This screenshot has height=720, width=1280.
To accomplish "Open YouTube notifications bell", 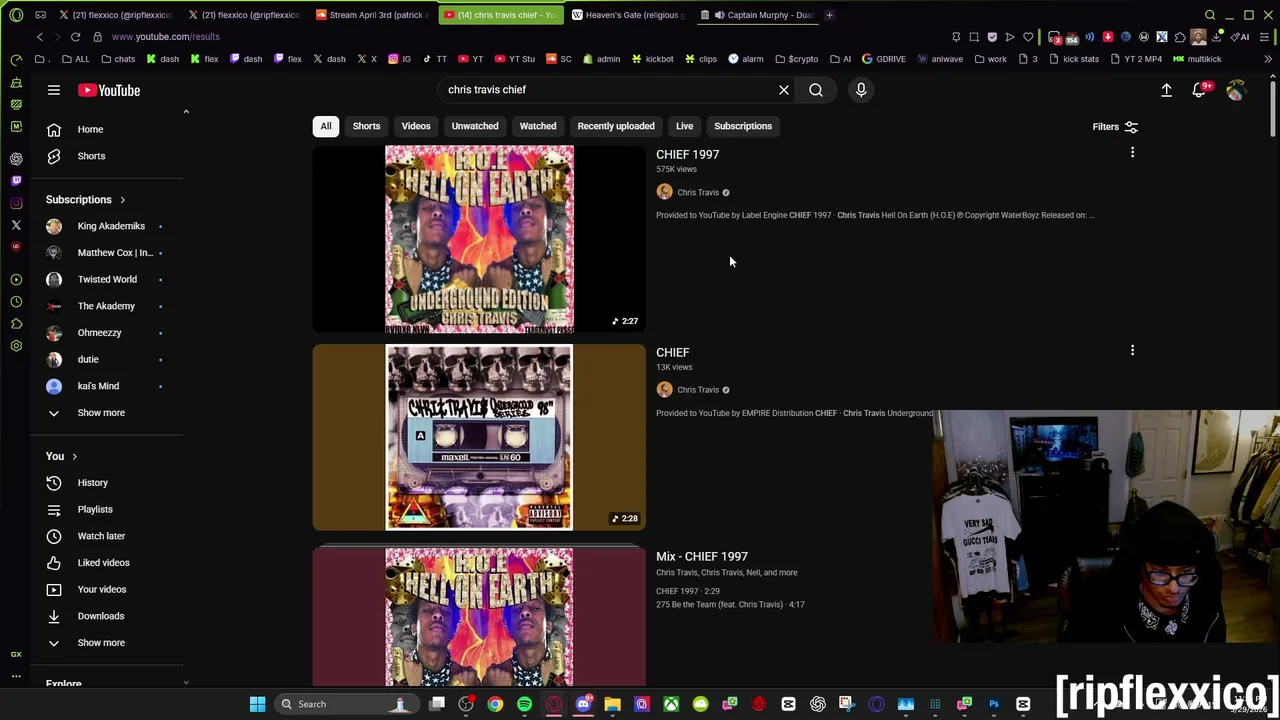I will tap(1200, 90).
